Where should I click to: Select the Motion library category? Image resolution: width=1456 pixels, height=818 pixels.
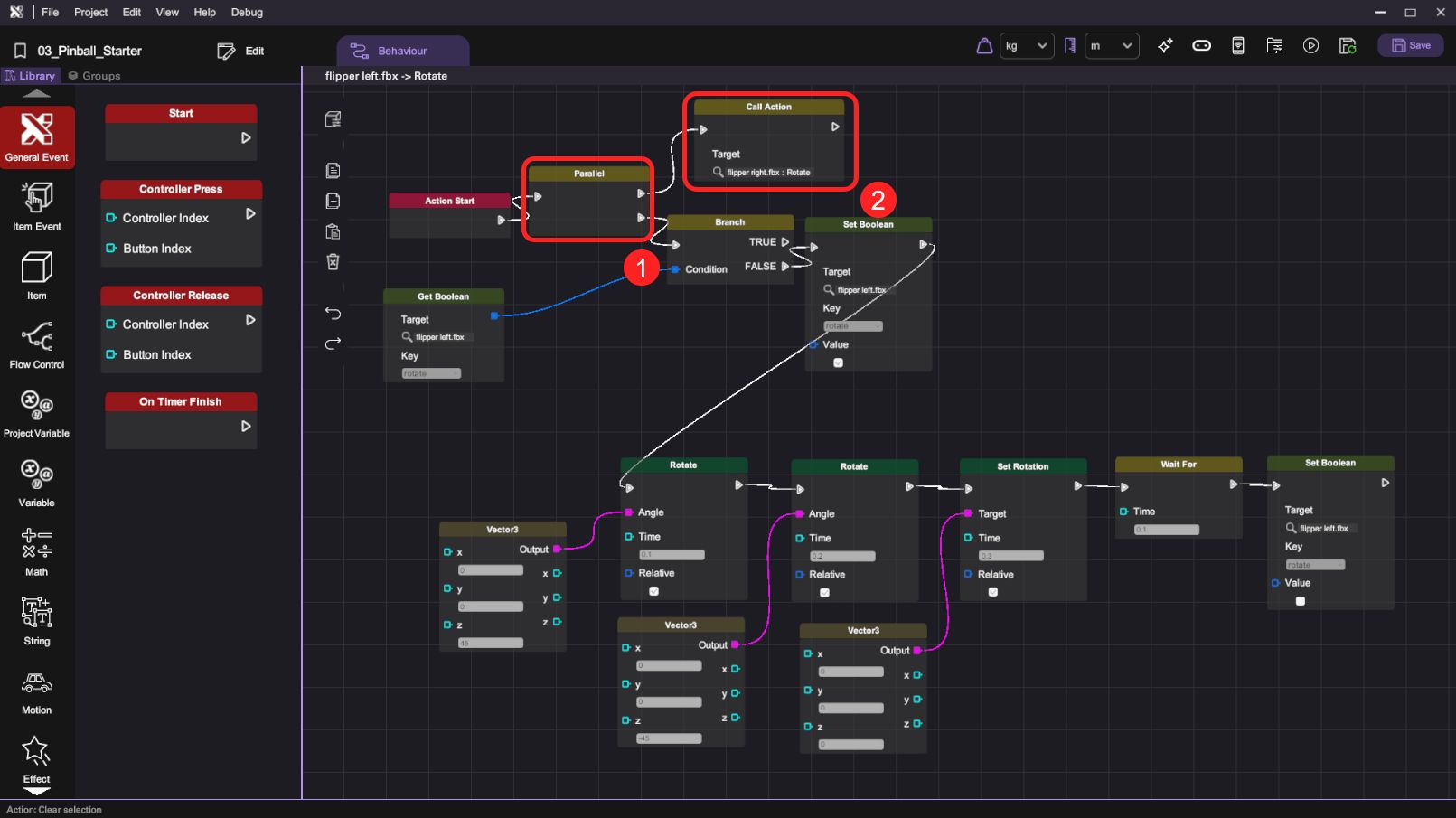(x=36, y=691)
